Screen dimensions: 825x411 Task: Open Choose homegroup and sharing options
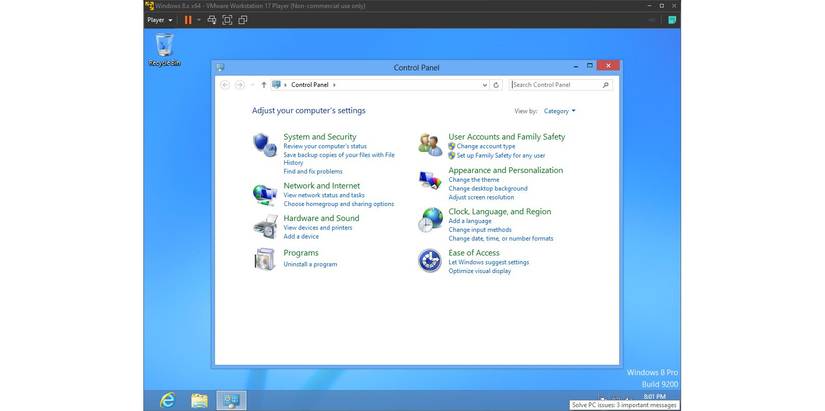pyautogui.click(x=339, y=204)
